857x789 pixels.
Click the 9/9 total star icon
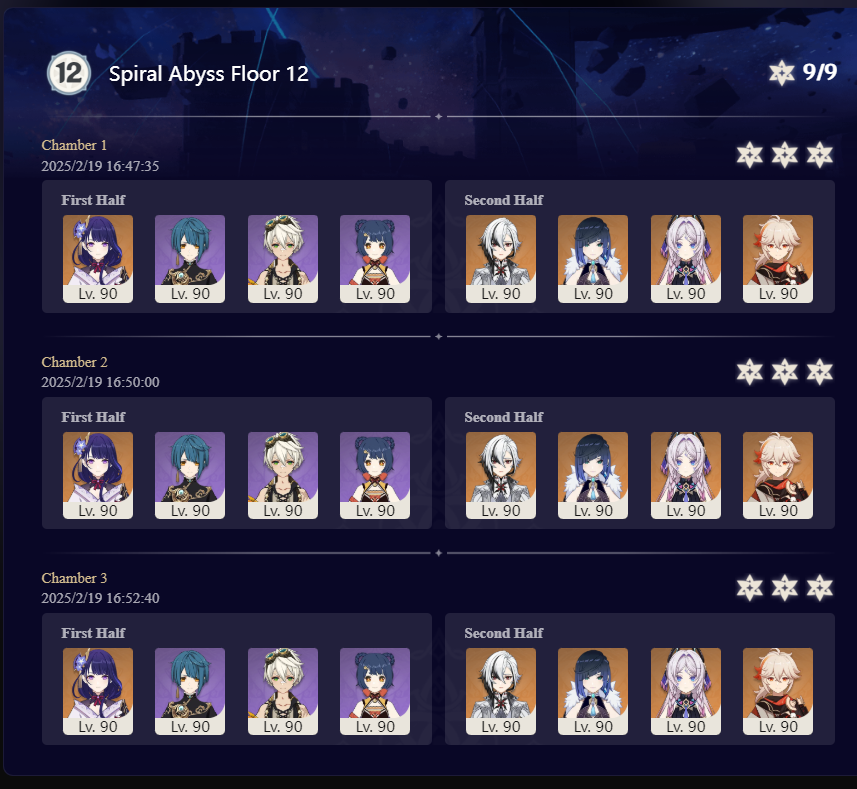click(782, 73)
